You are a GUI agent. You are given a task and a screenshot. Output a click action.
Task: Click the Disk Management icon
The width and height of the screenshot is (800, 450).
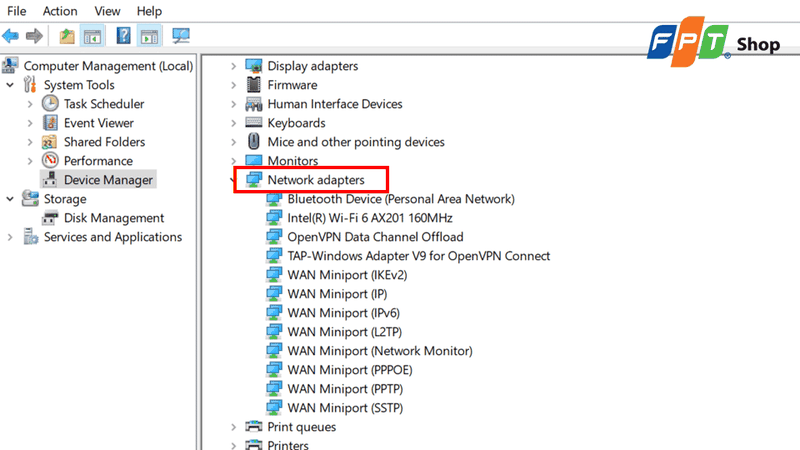tap(50, 218)
